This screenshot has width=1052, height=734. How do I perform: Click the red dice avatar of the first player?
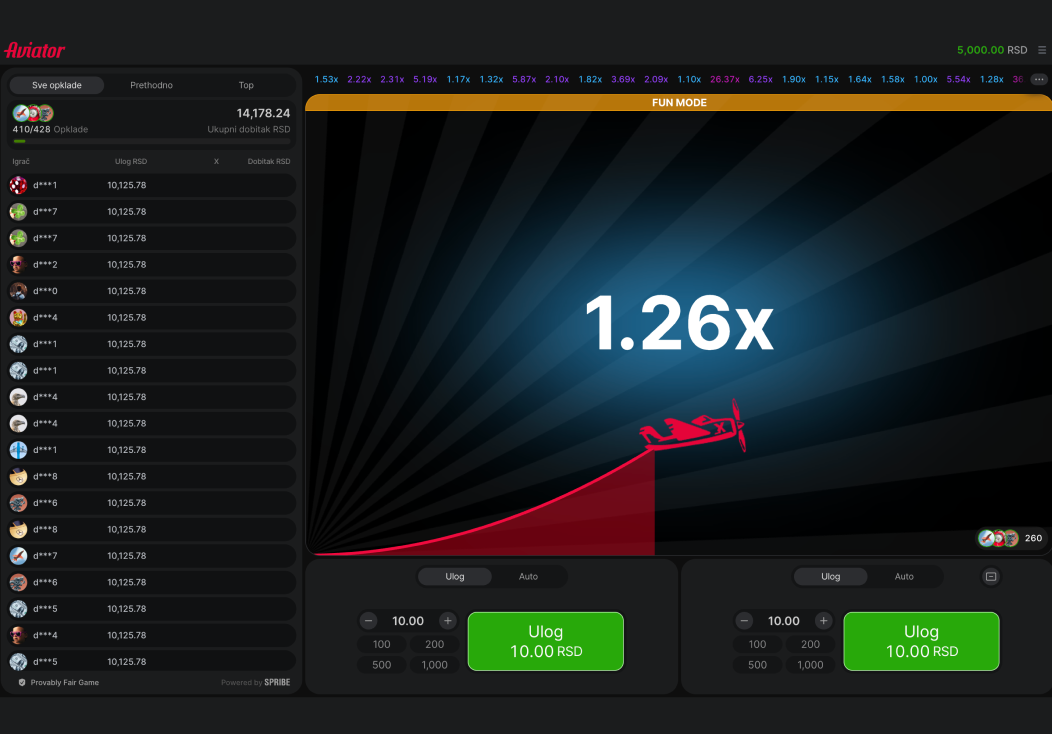pos(18,185)
